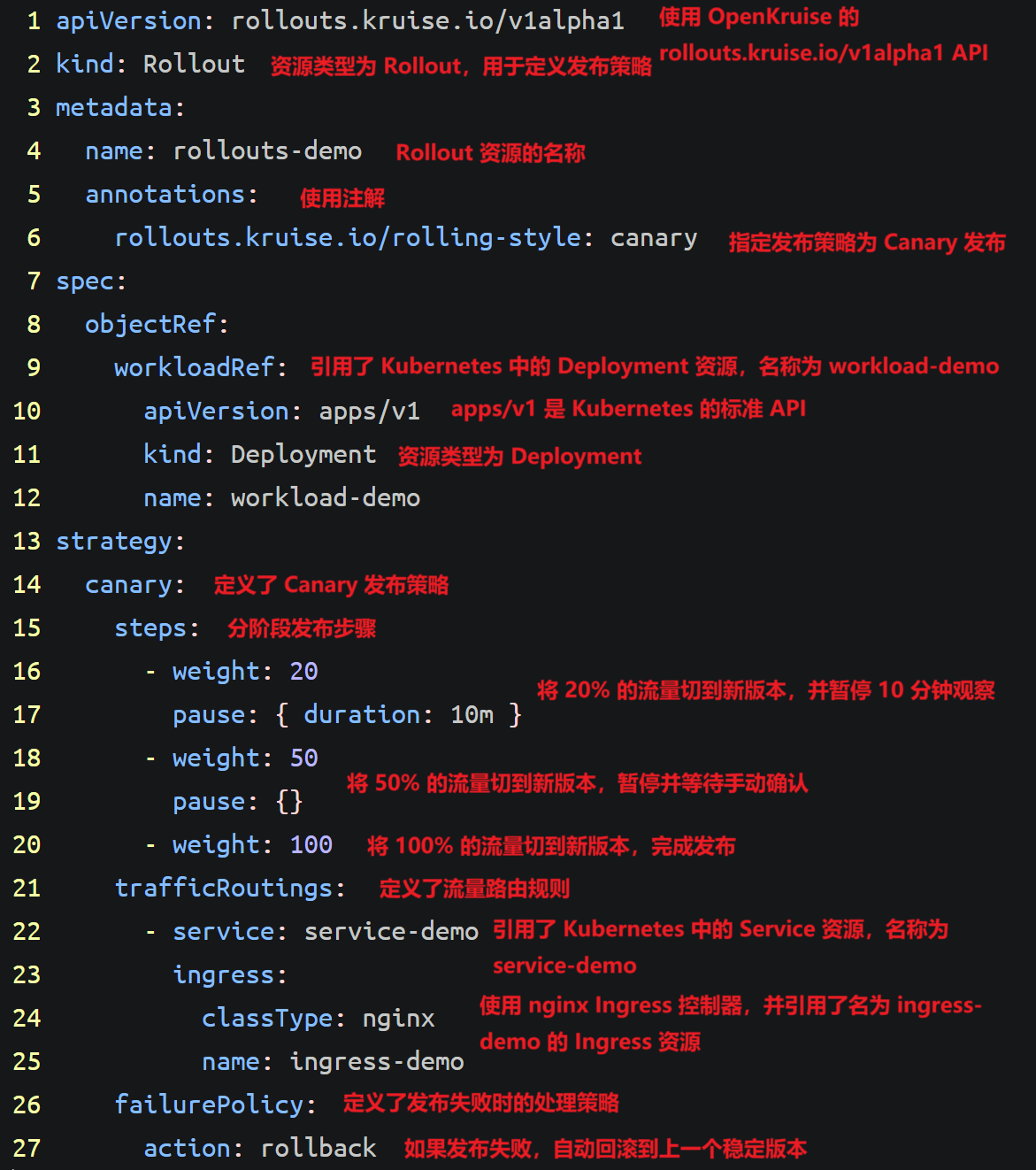The height and width of the screenshot is (1170, 1036).
Task: Click the objectRef key
Action: [150, 325]
